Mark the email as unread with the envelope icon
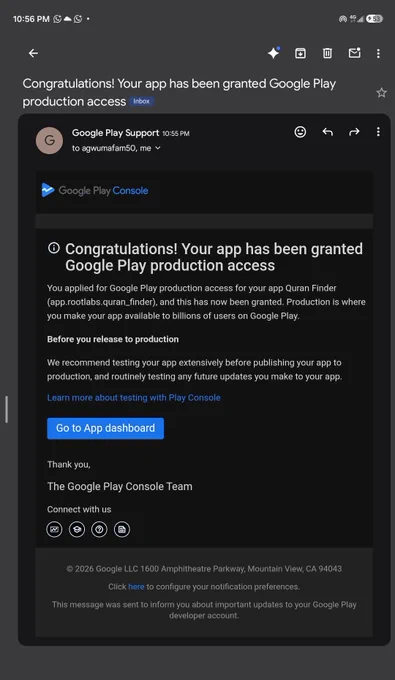This screenshot has height=680, width=395. point(354,53)
